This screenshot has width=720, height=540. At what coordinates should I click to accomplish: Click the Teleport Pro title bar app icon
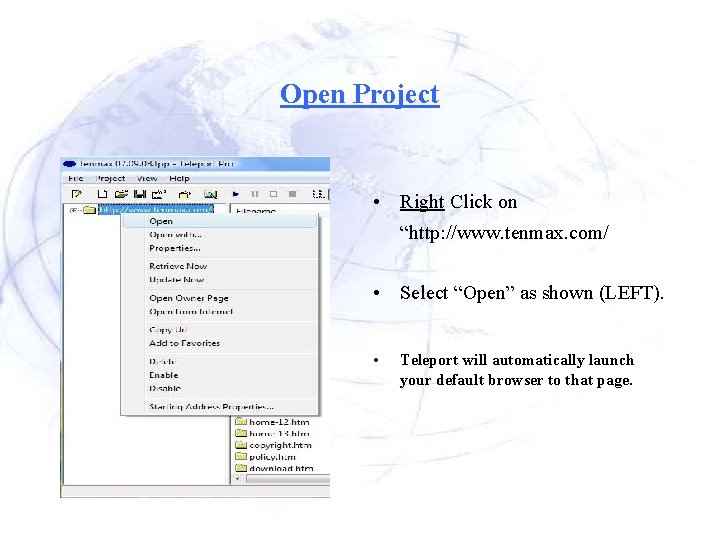tap(69, 163)
